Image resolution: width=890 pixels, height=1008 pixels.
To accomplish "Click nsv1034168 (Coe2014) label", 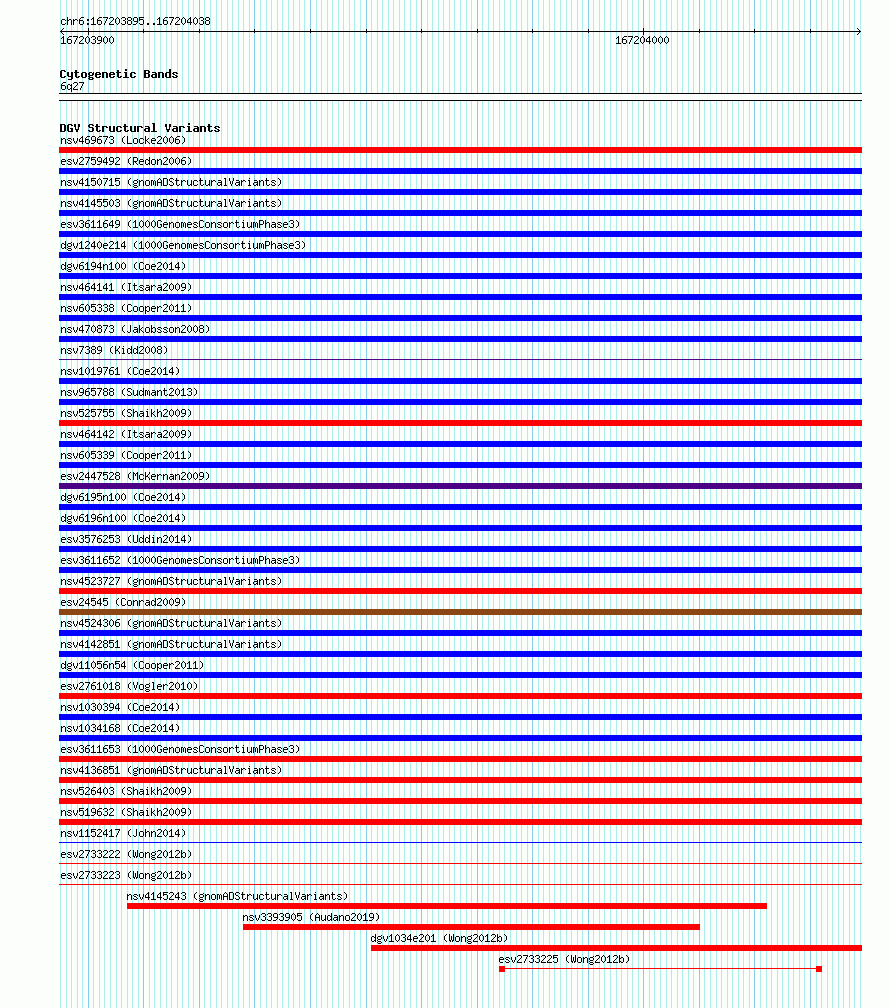I will (120, 728).
